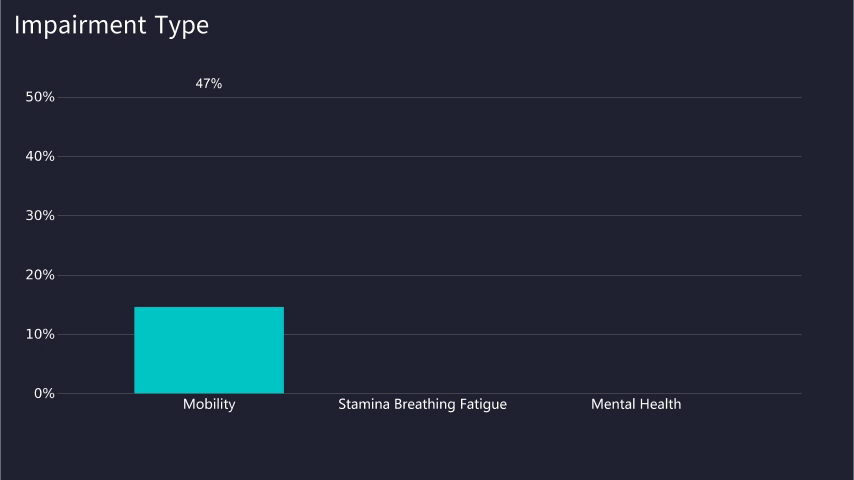Click the 10% y-axis label
This screenshot has width=854, height=480.
[x=40, y=334]
